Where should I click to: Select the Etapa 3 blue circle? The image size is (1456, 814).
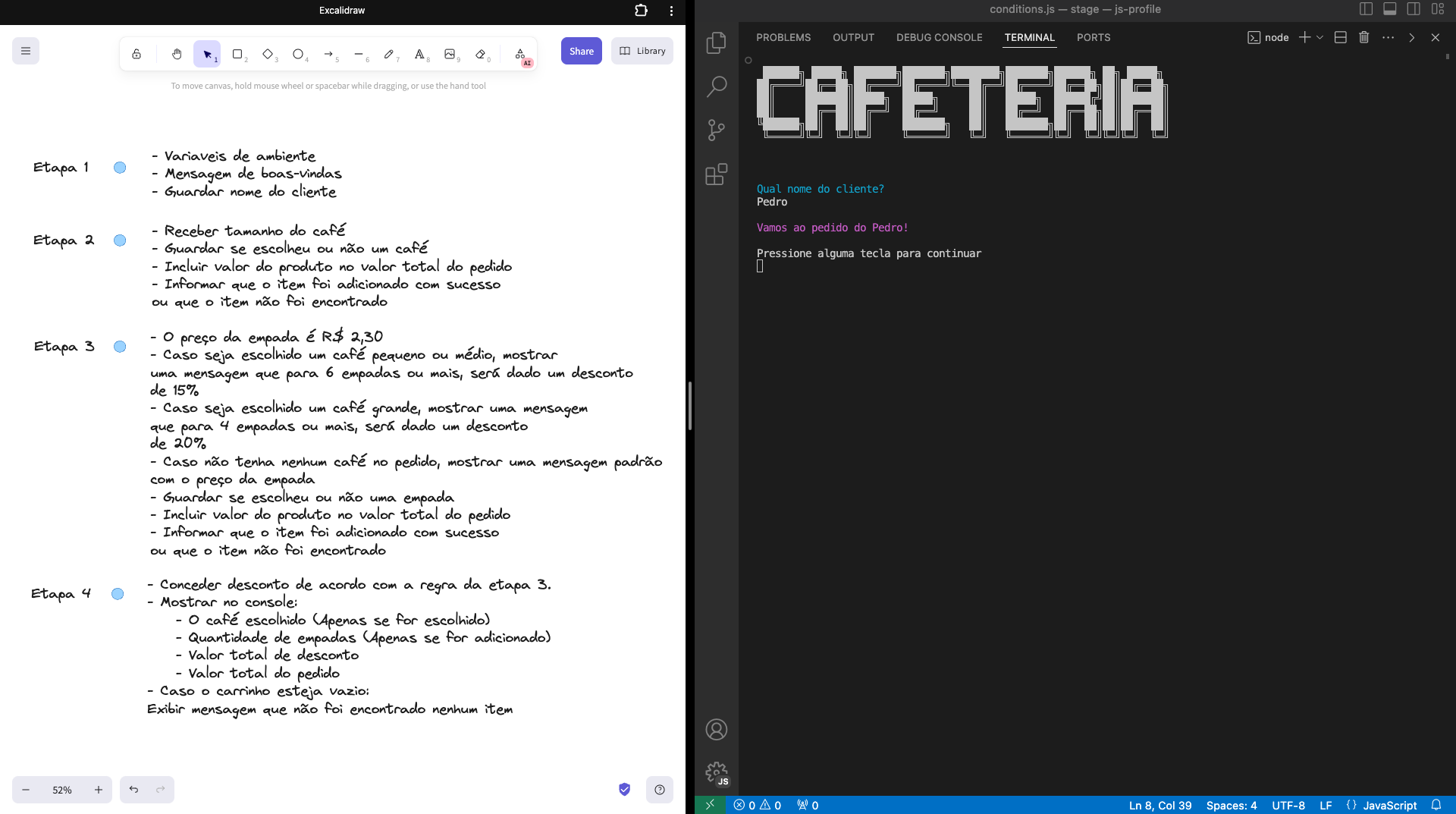tap(120, 347)
